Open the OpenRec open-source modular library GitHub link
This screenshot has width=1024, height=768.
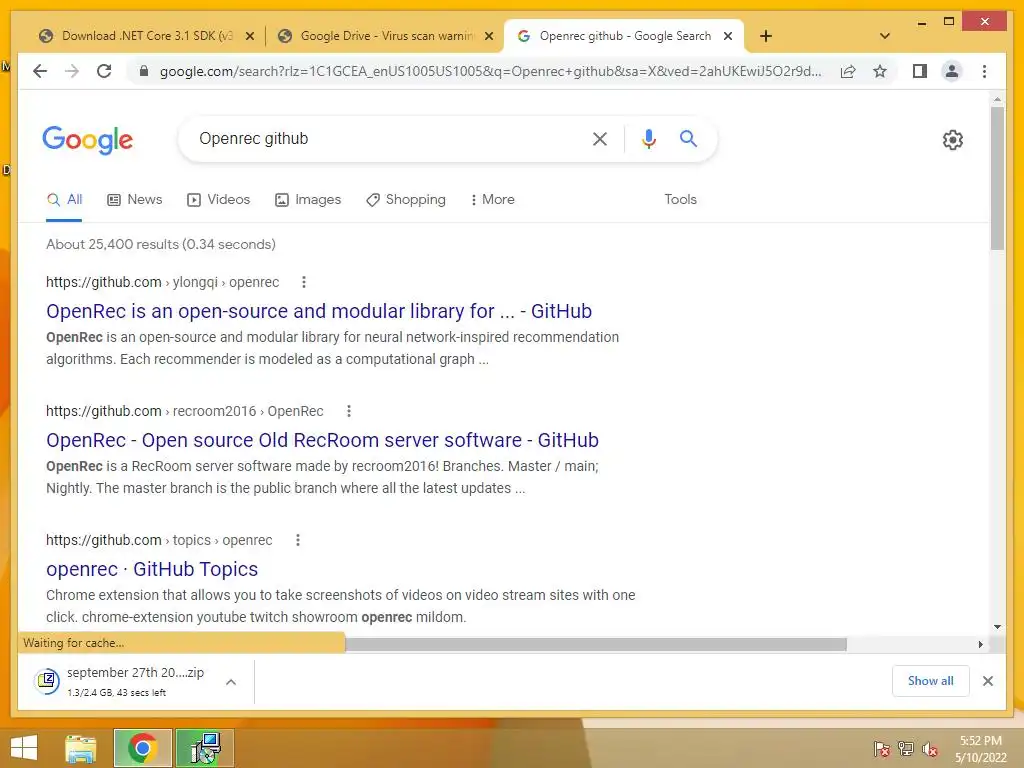319,311
